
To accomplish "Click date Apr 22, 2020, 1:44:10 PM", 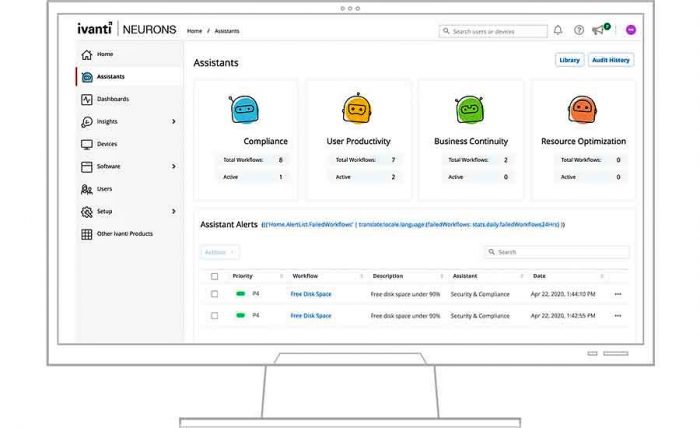I will click(x=563, y=294).
